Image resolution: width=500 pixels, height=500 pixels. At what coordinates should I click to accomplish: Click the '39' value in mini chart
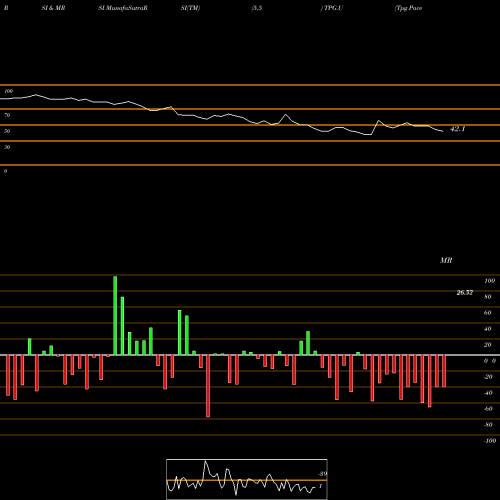click(323, 474)
